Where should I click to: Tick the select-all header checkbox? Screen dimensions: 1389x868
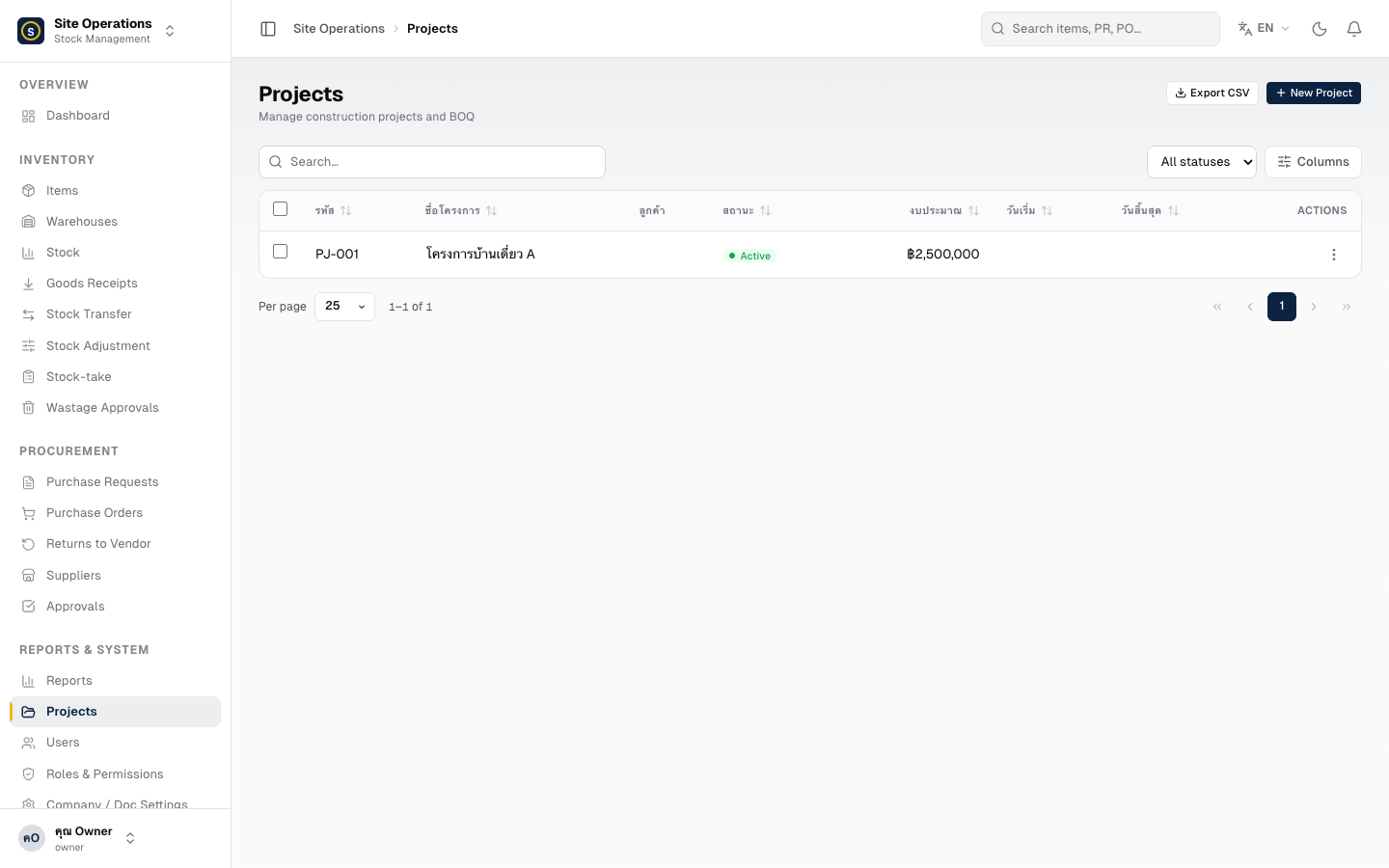pyautogui.click(x=281, y=209)
